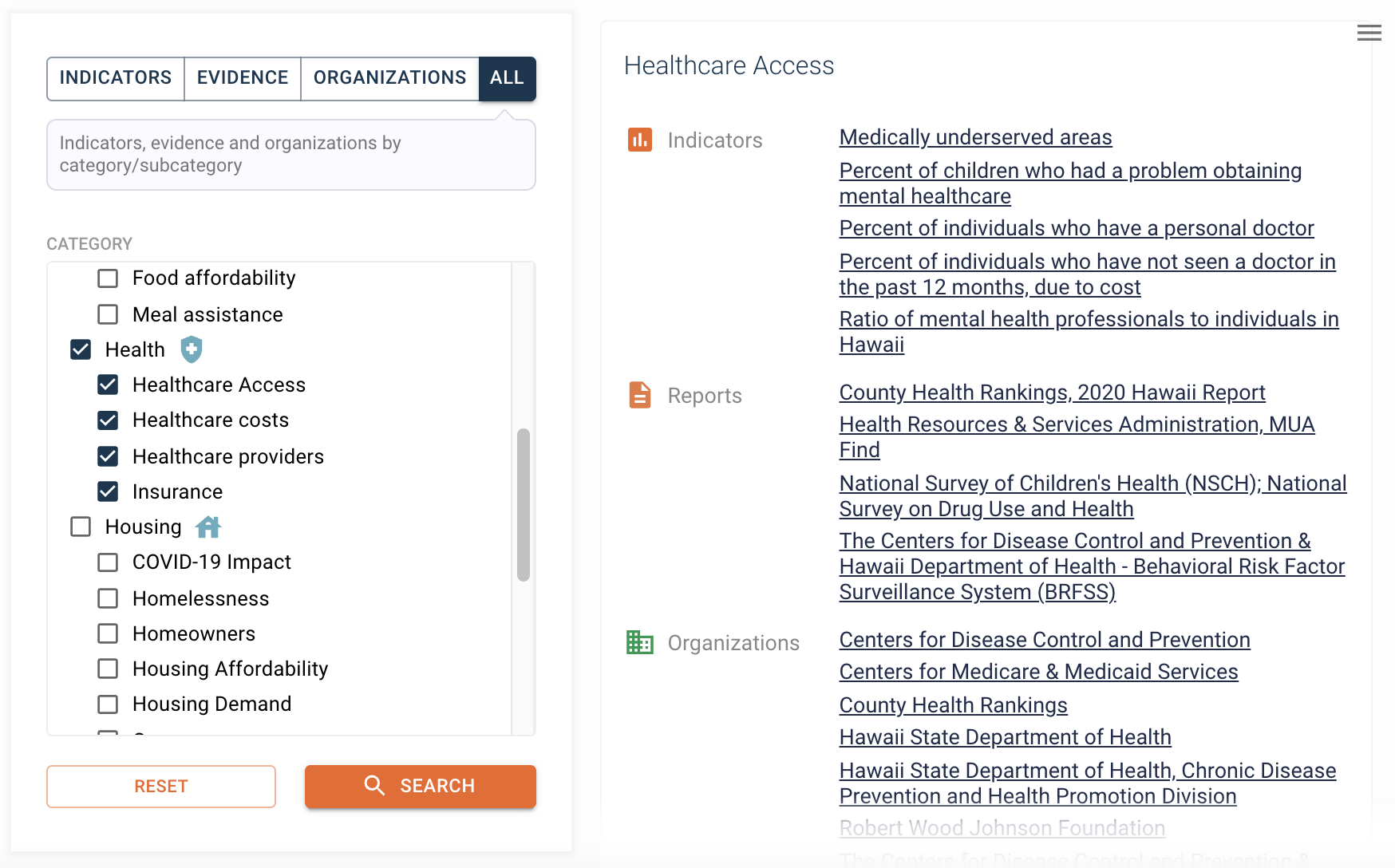
Task: Open children mental healthcare problem indicator link
Action: (x=1070, y=183)
